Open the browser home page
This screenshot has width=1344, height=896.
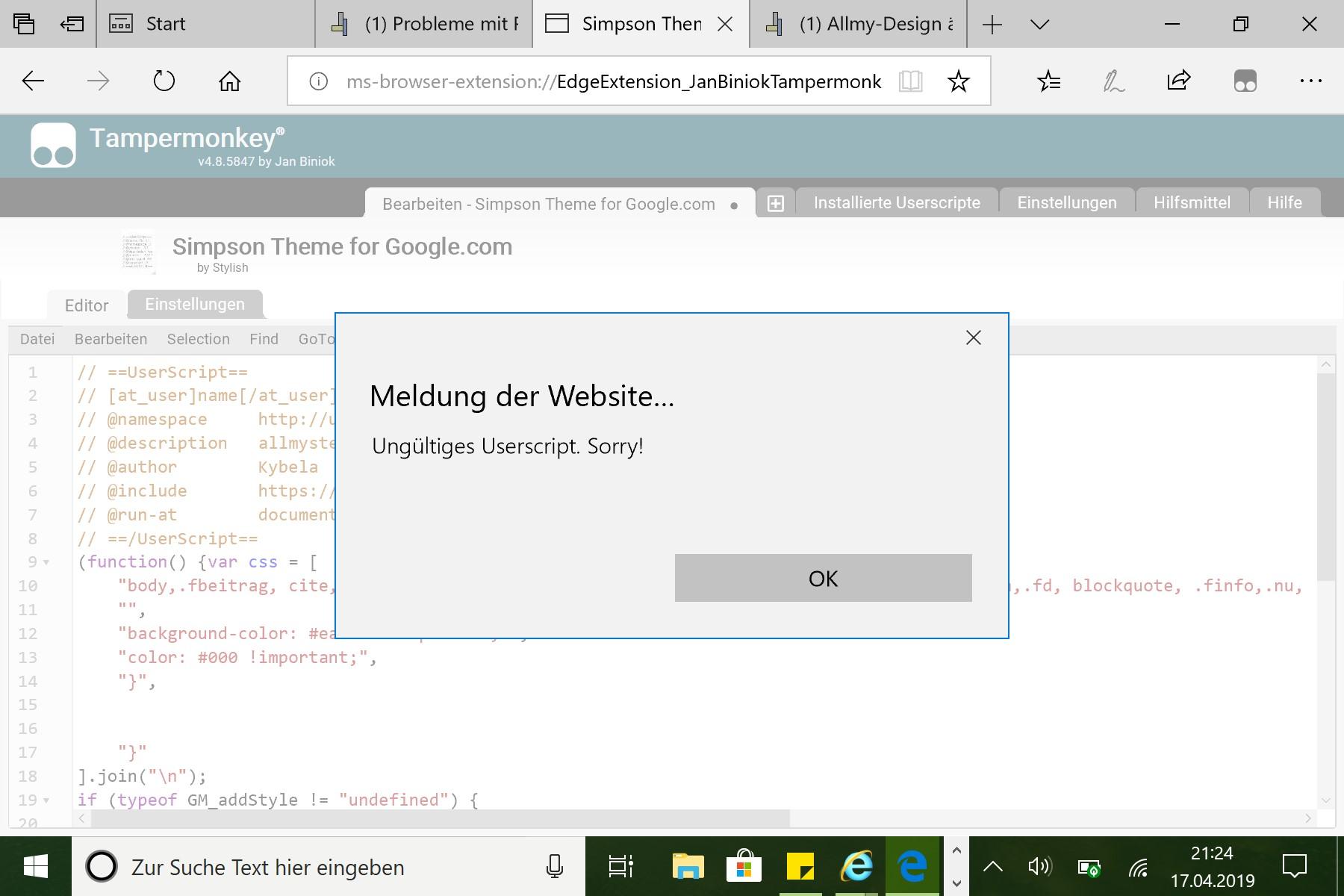click(230, 81)
